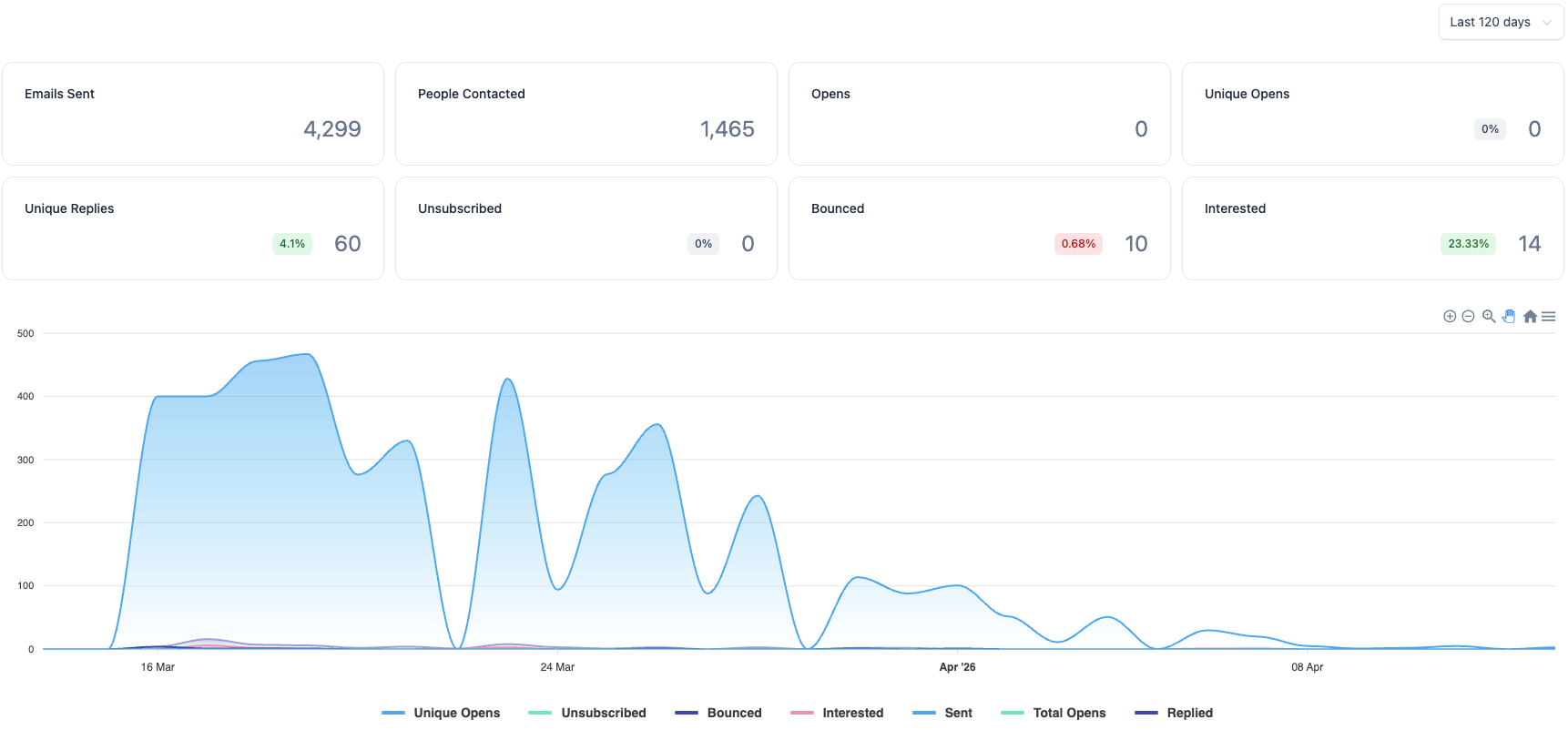Click the 300 y-axis label

click(25, 460)
